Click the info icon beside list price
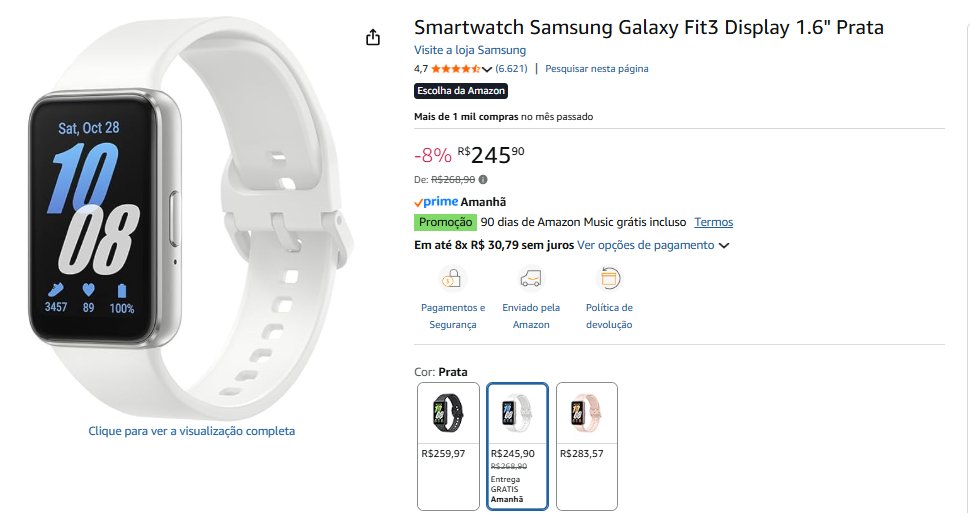Image resolution: width=970 pixels, height=513 pixels. (x=483, y=180)
